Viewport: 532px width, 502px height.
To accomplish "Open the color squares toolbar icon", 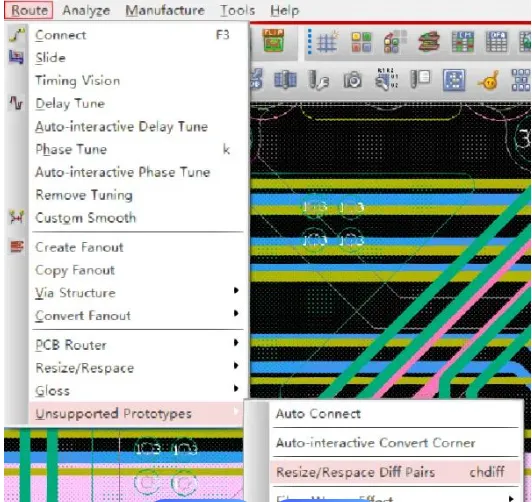I will pyautogui.click(x=361, y=42).
